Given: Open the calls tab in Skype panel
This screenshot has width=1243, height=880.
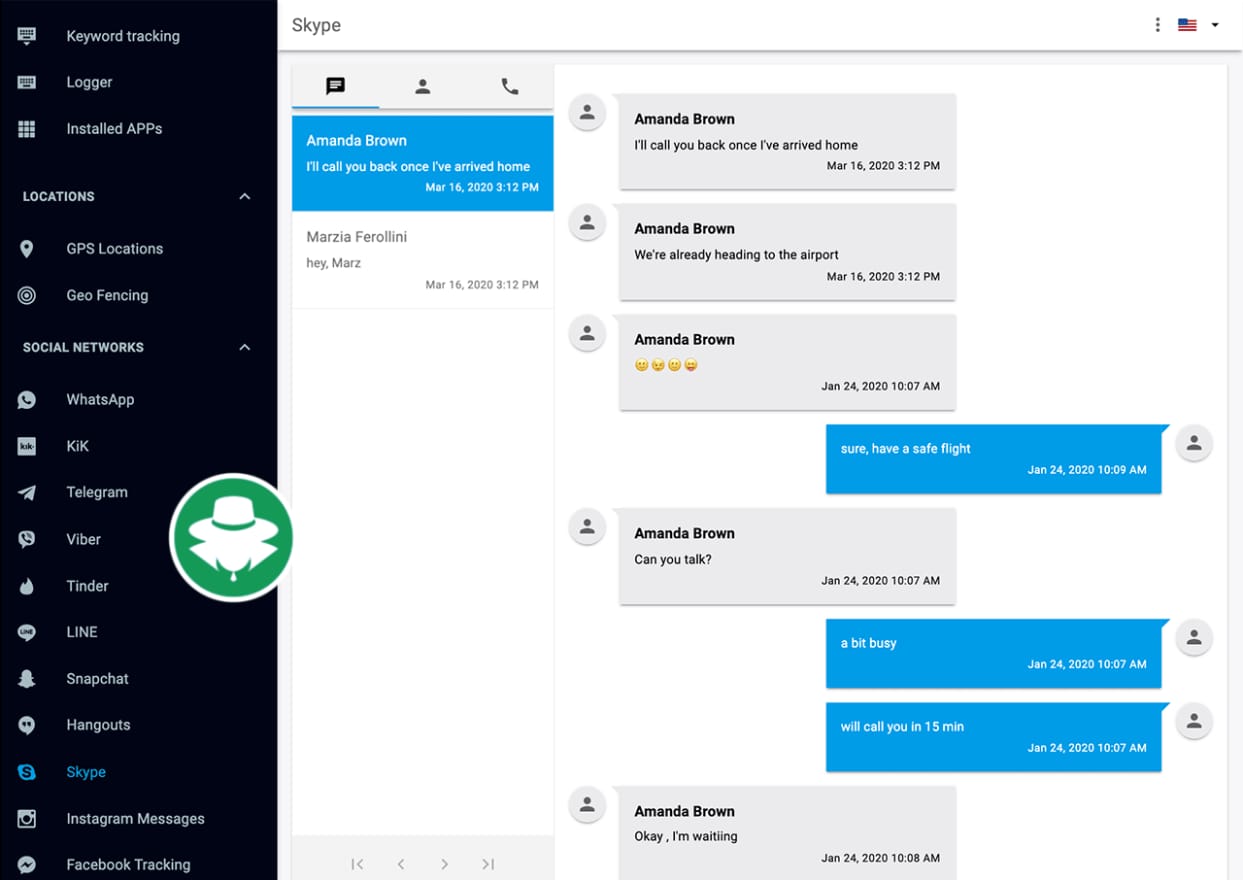Looking at the screenshot, I should click(x=509, y=87).
